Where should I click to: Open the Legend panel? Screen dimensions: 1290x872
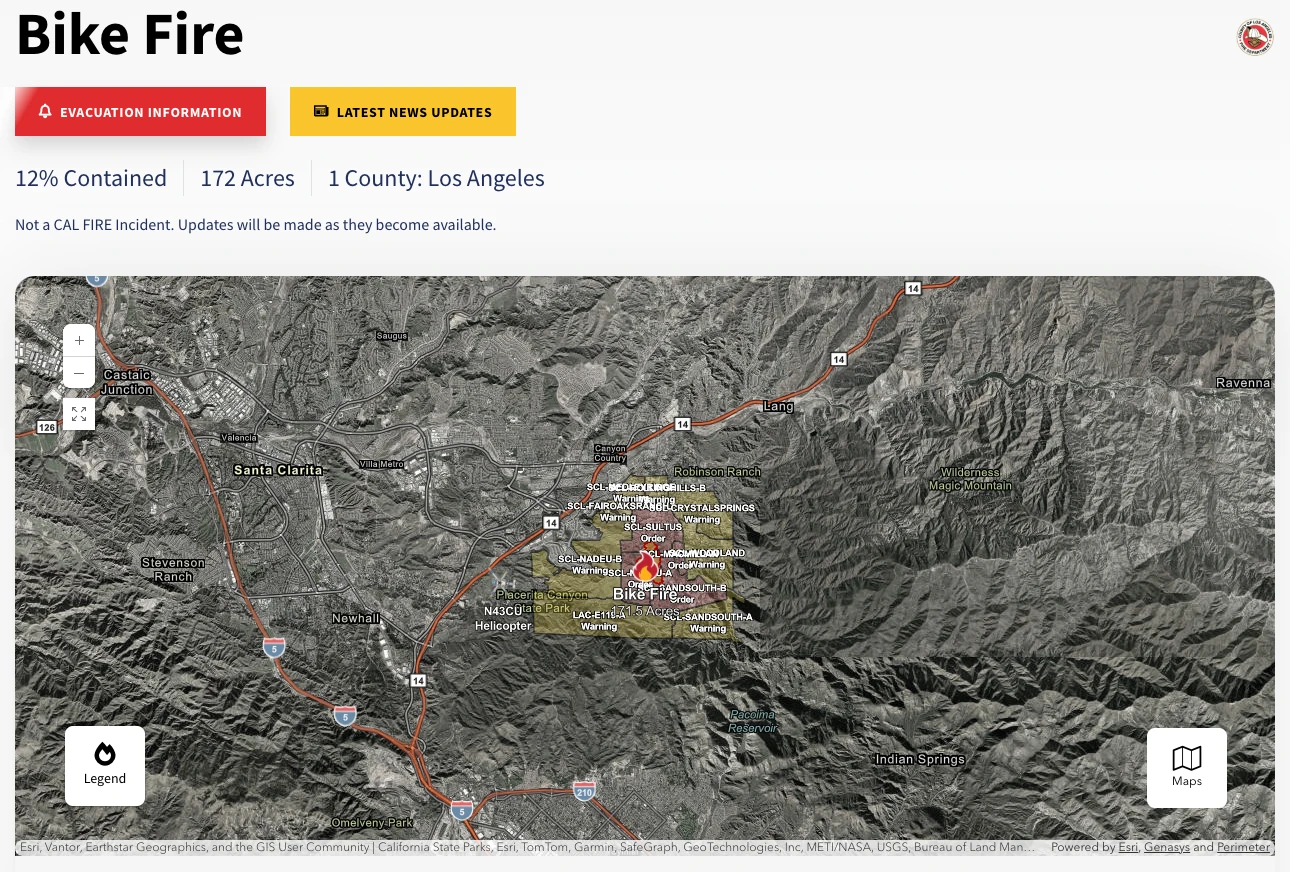[105, 766]
